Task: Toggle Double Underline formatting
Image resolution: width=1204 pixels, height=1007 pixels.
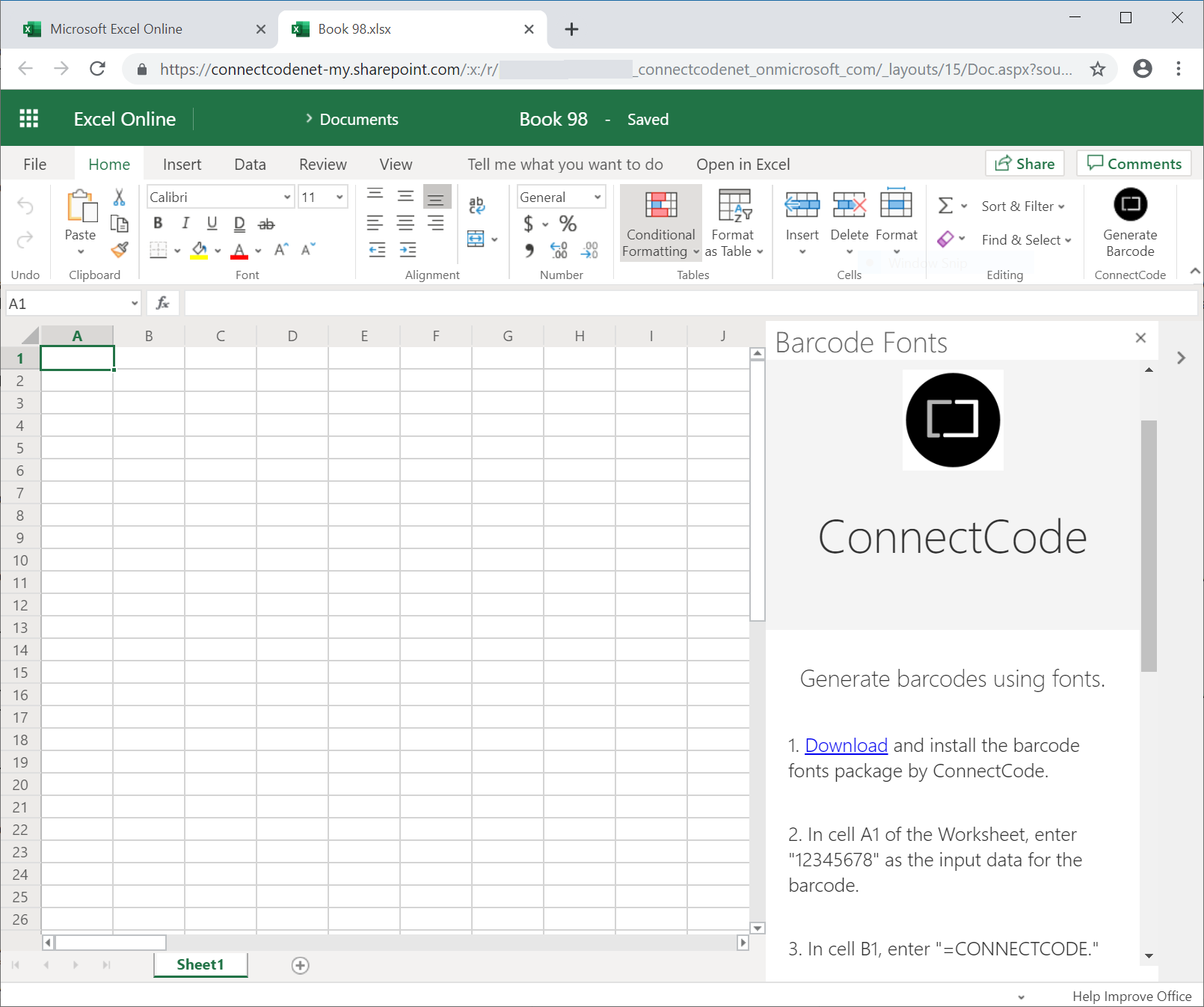Action: 239,224
